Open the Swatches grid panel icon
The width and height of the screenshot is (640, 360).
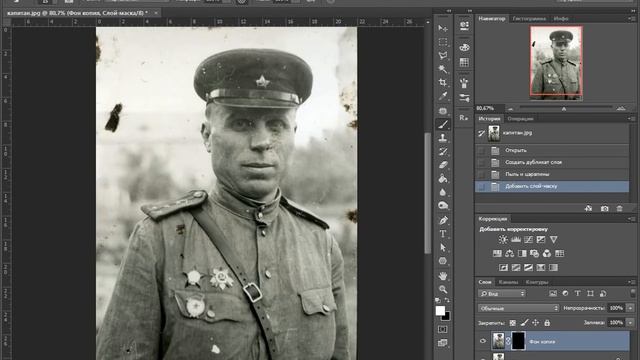click(x=464, y=62)
